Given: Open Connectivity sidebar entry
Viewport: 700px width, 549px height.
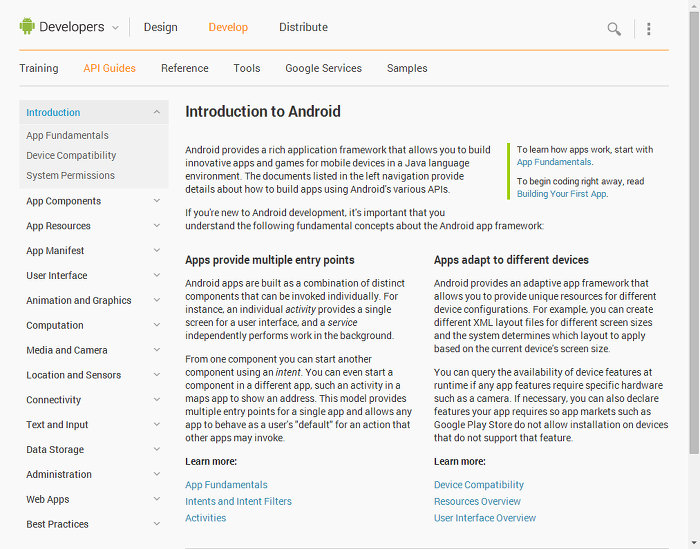Looking at the screenshot, I should [54, 400].
